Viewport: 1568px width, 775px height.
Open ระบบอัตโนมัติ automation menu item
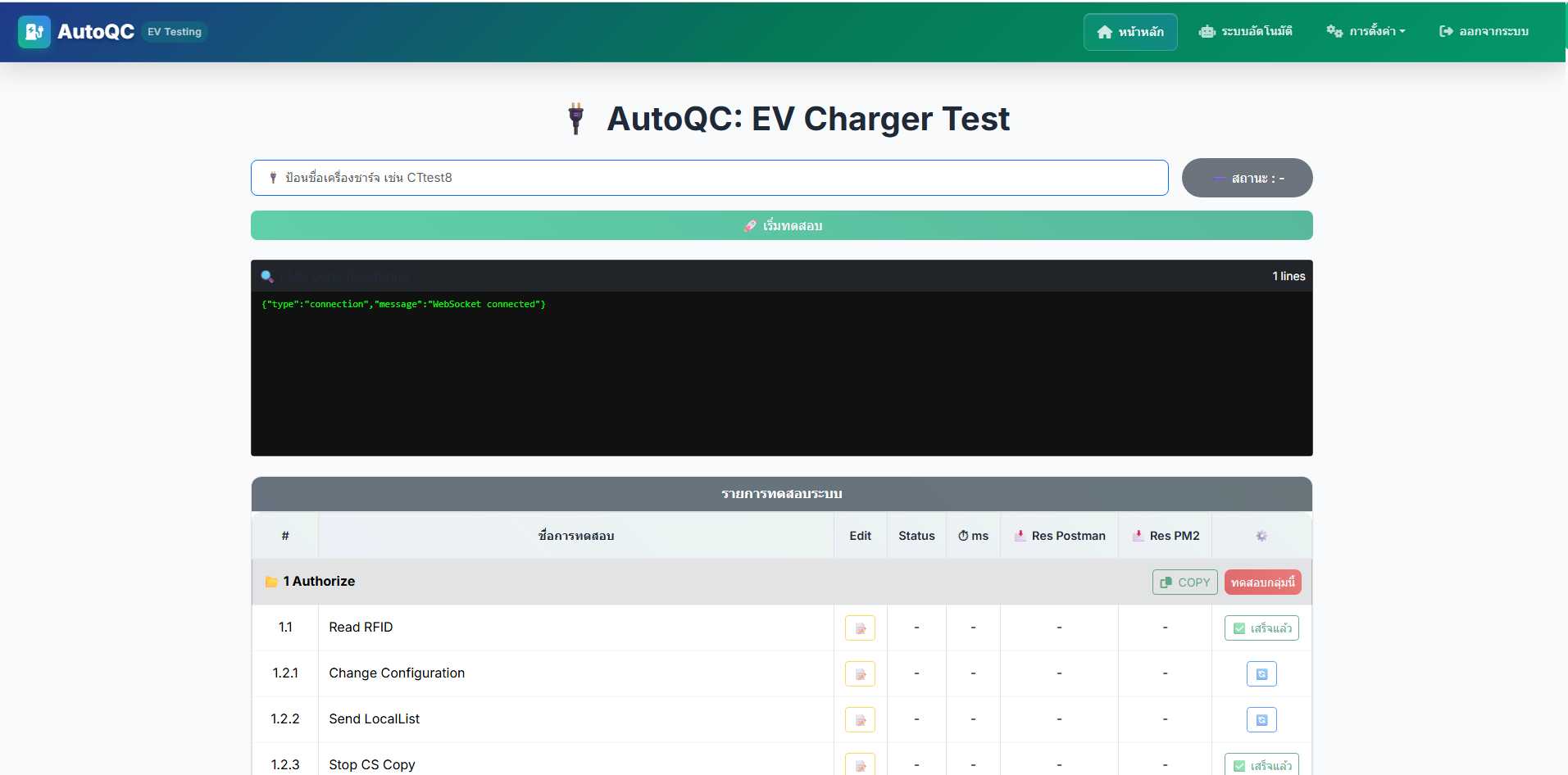click(1245, 32)
